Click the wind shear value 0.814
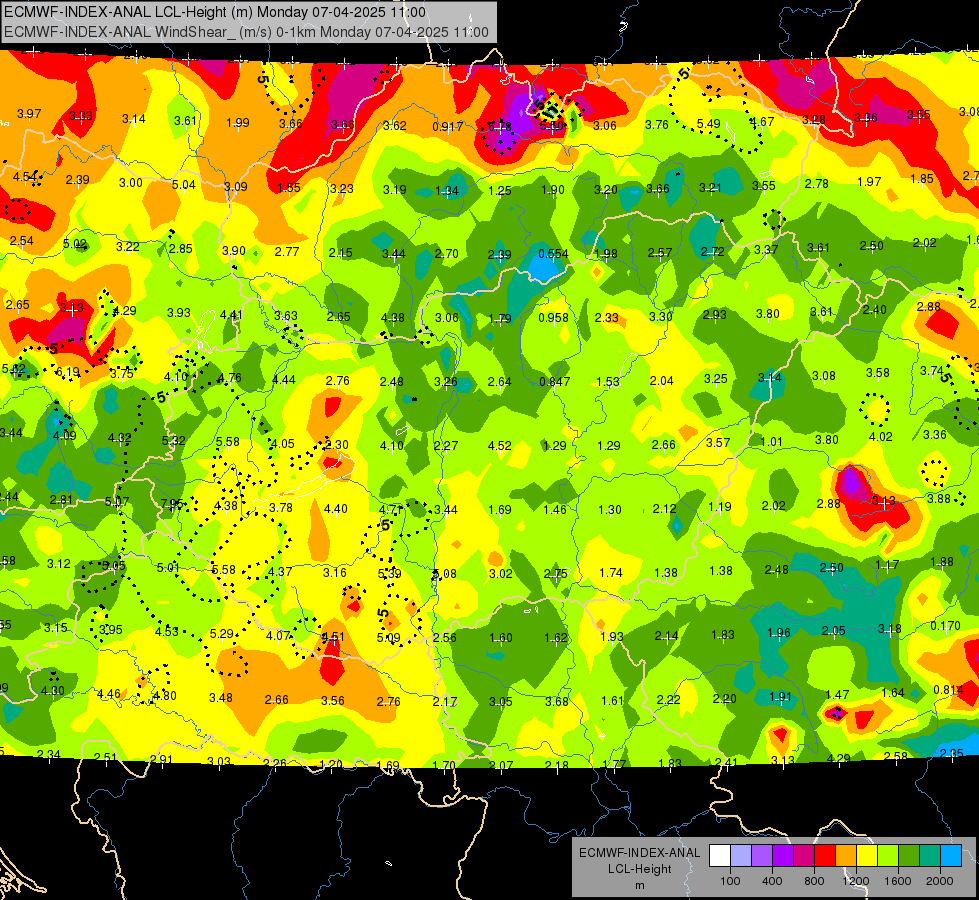979x900 pixels. (948, 690)
